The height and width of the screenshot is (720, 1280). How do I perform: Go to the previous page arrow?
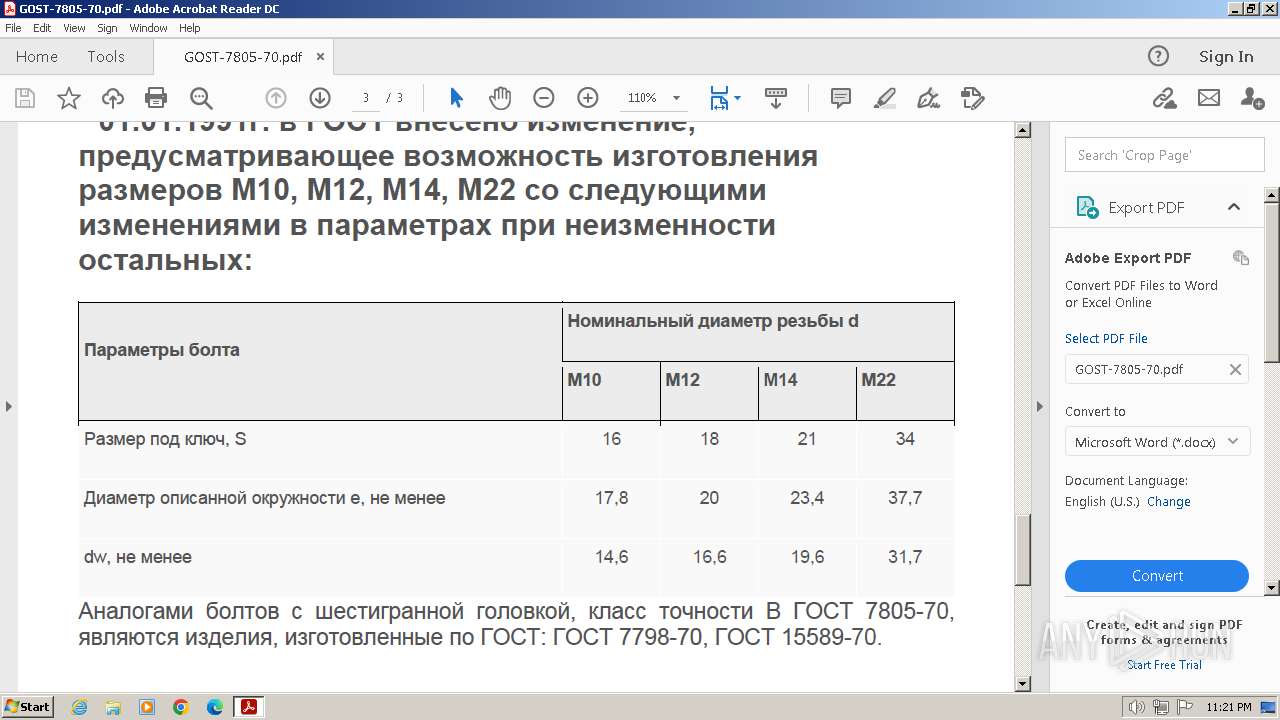click(x=276, y=98)
